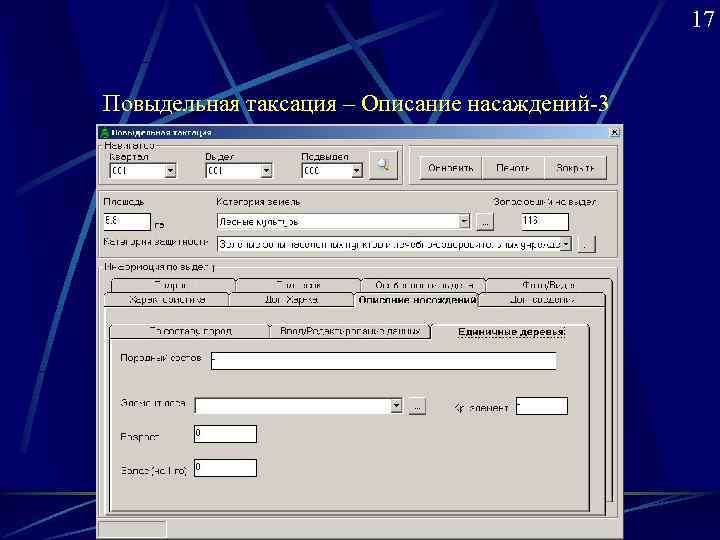Click the application icon in title bar
The height and width of the screenshot is (540, 720).
pyautogui.click(x=105, y=133)
